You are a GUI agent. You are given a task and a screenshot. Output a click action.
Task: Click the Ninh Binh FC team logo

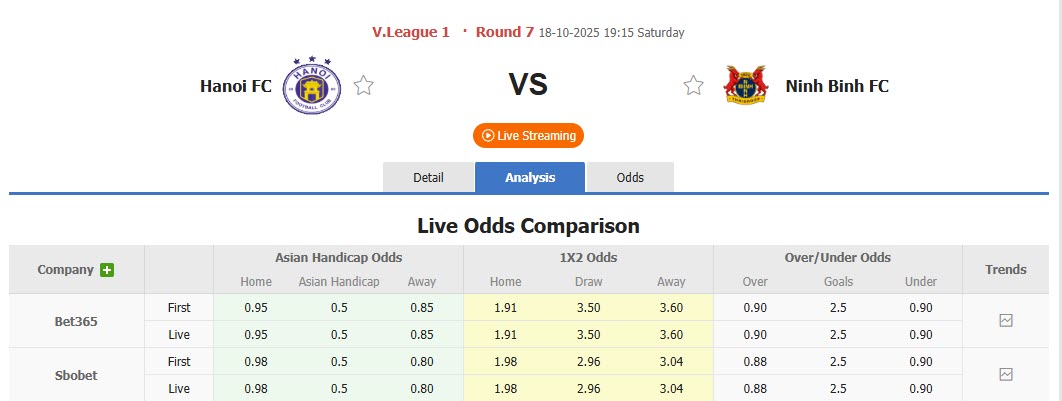click(x=746, y=86)
